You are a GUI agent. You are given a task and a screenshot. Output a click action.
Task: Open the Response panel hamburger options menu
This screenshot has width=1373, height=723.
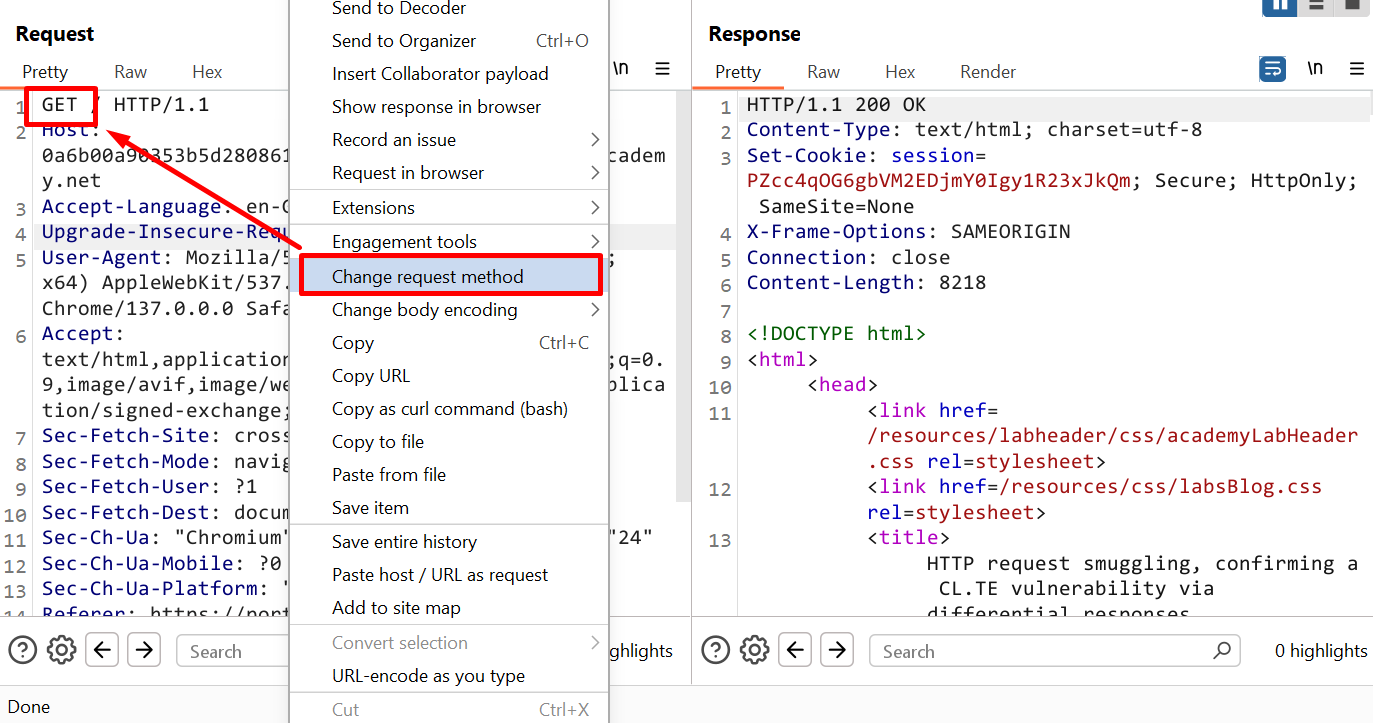[x=1356, y=69]
